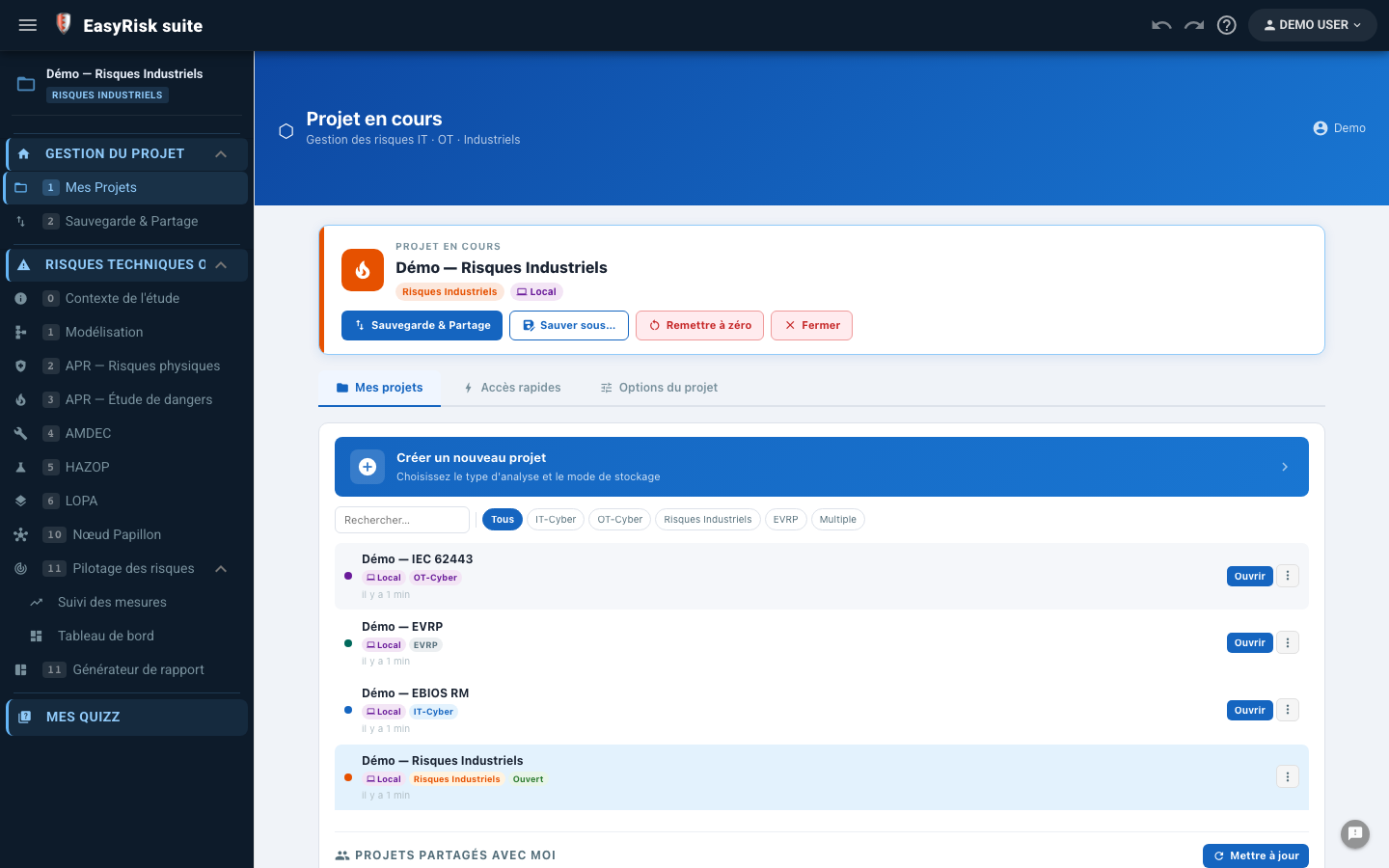This screenshot has height=868, width=1389.
Task: Open the feedback chat bubble
Action: click(1355, 834)
